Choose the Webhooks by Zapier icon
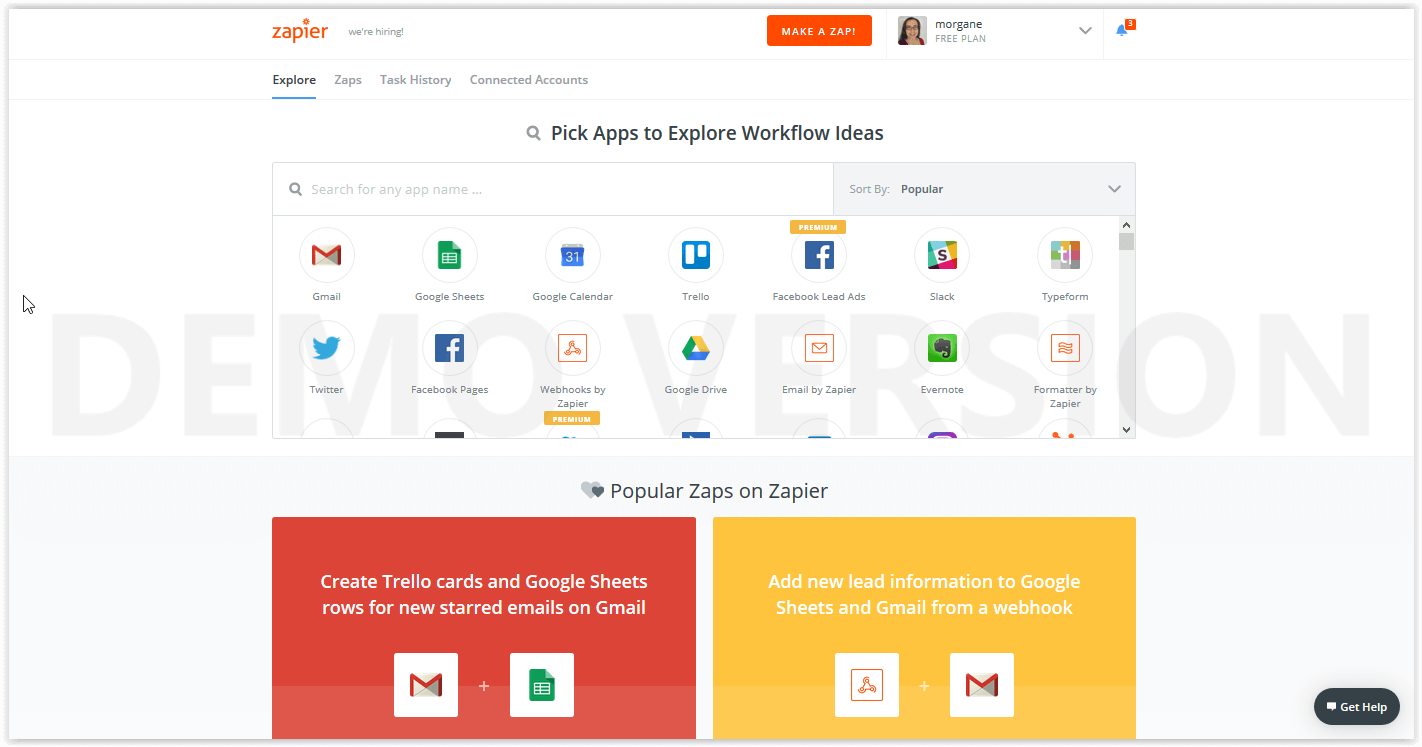Image resolution: width=1422 pixels, height=747 pixels. (x=572, y=348)
